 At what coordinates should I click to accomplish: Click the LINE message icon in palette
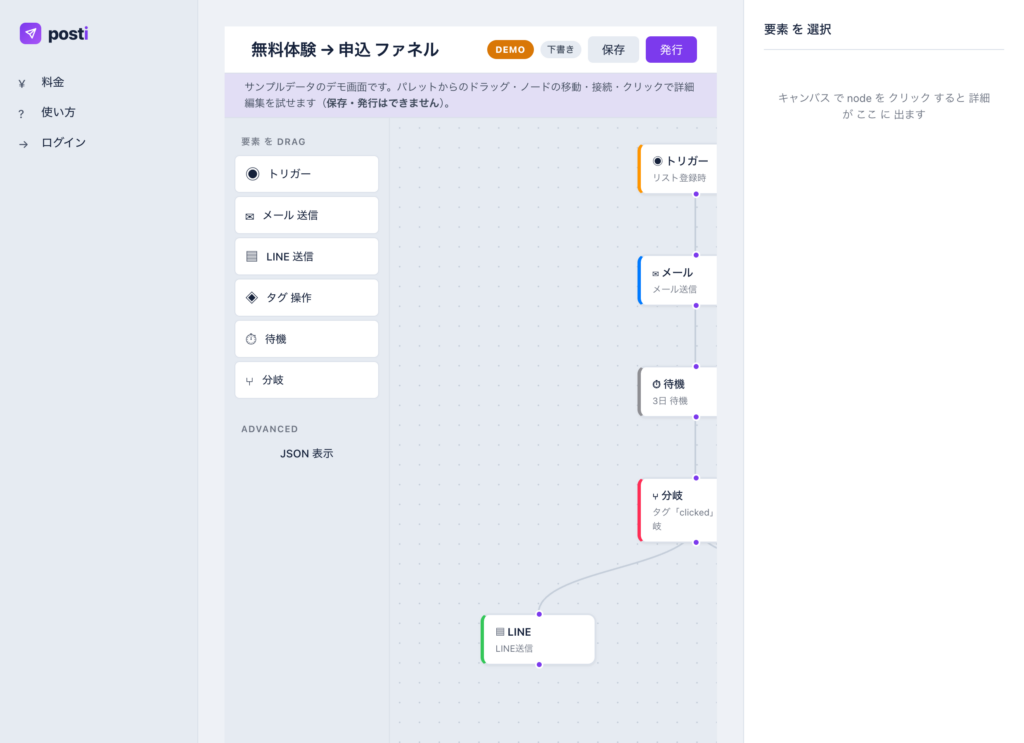coord(251,257)
